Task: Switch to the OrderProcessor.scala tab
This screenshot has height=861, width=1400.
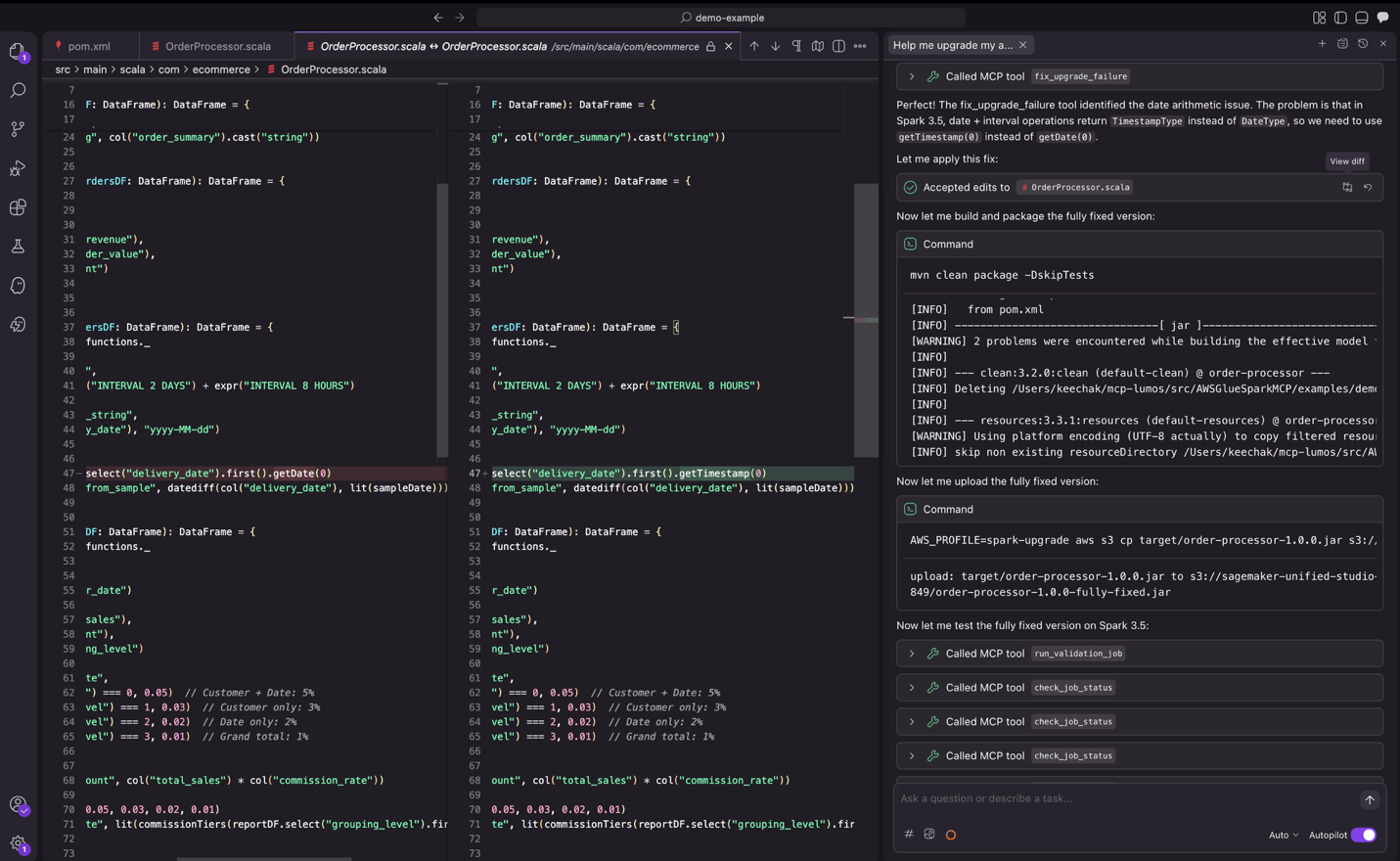Action: 217,46
